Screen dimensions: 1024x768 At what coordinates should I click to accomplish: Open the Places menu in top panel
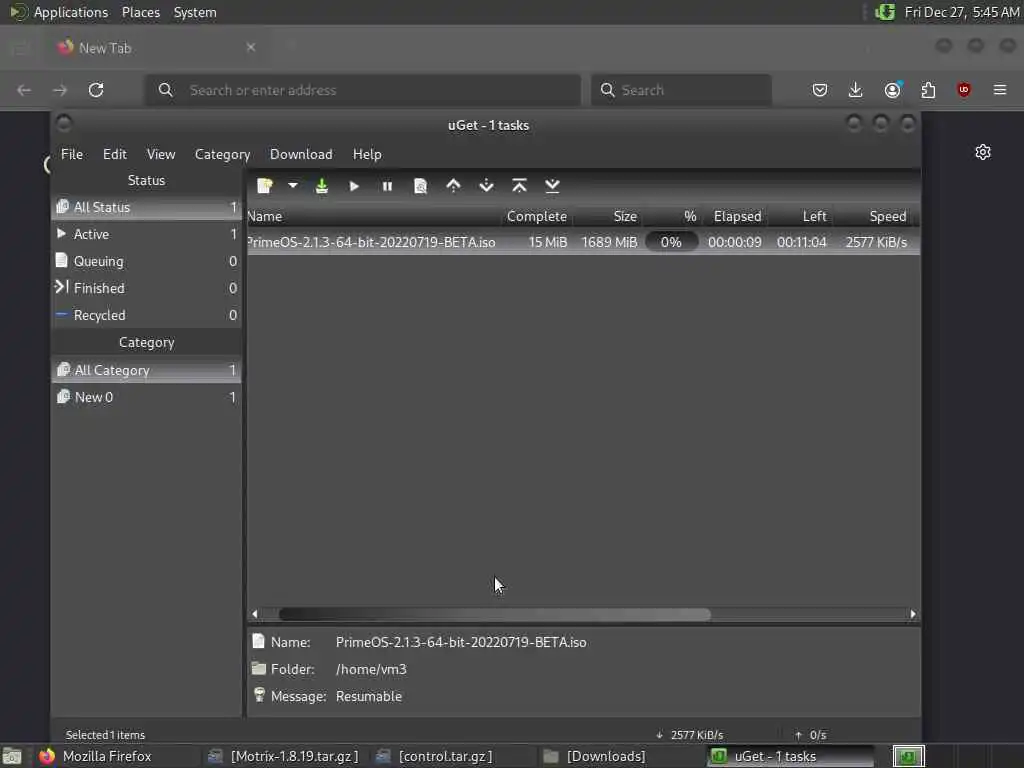tap(140, 12)
